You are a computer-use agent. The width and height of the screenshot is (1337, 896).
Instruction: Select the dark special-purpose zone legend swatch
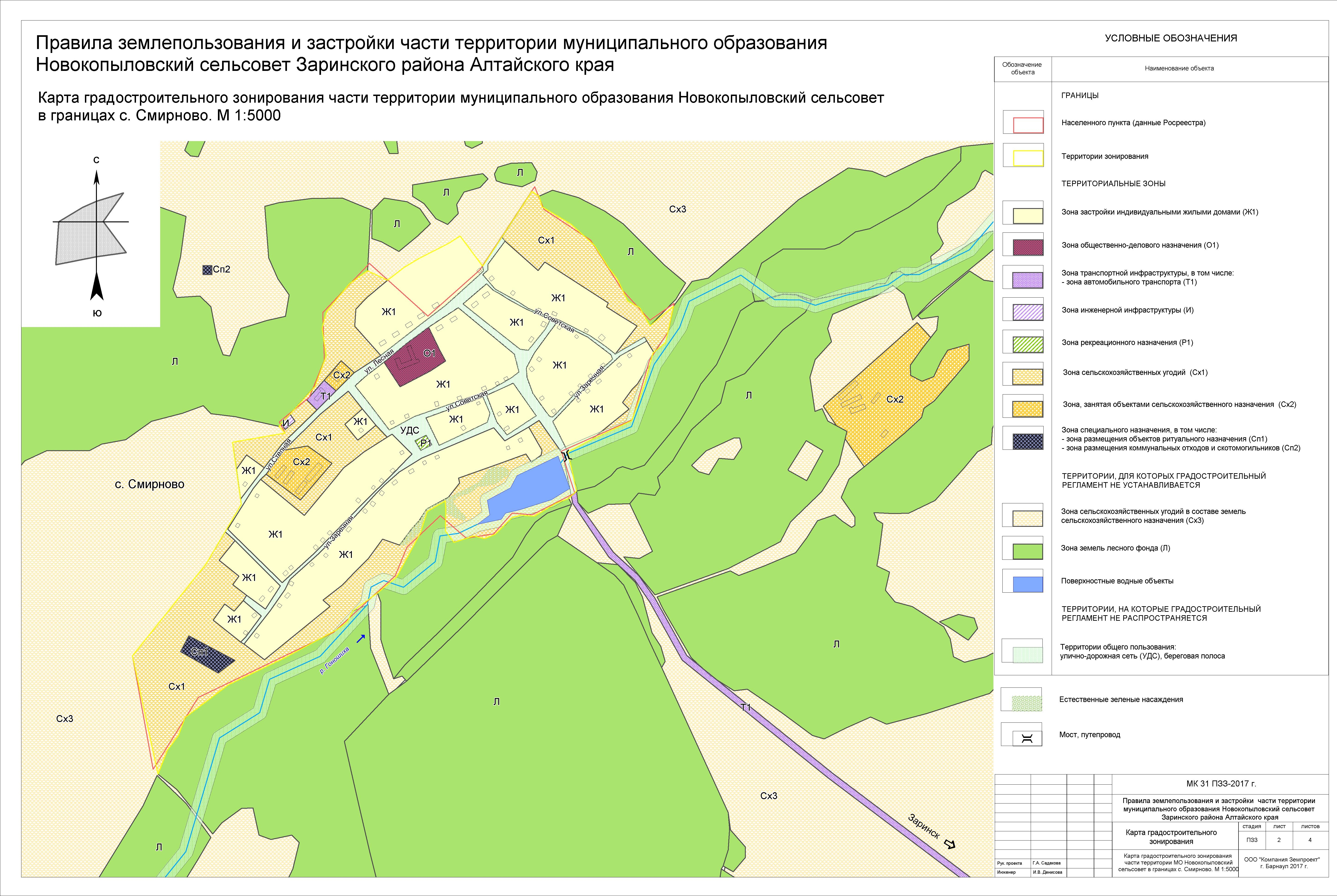[1028, 441]
